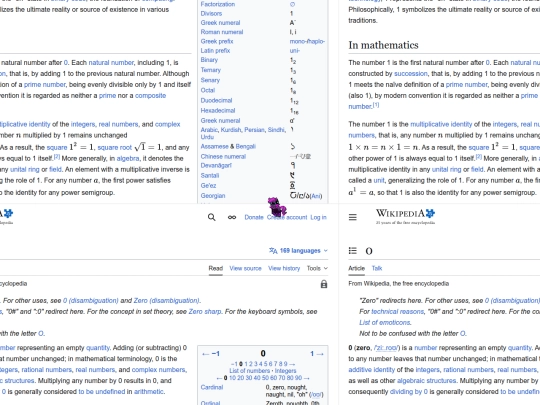Click the Donate link
The width and height of the screenshot is (540, 405).
[254, 217]
